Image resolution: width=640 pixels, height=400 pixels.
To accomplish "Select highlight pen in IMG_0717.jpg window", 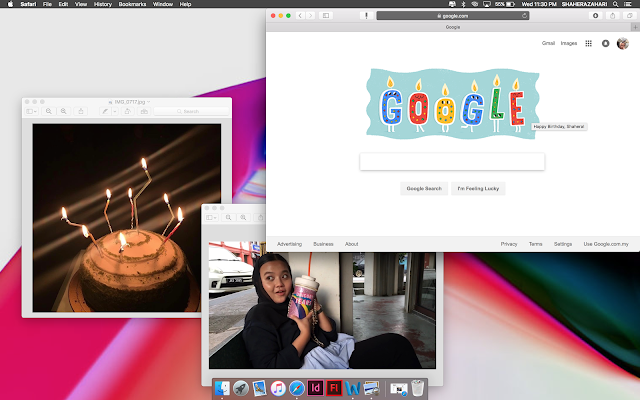I will (x=105, y=111).
